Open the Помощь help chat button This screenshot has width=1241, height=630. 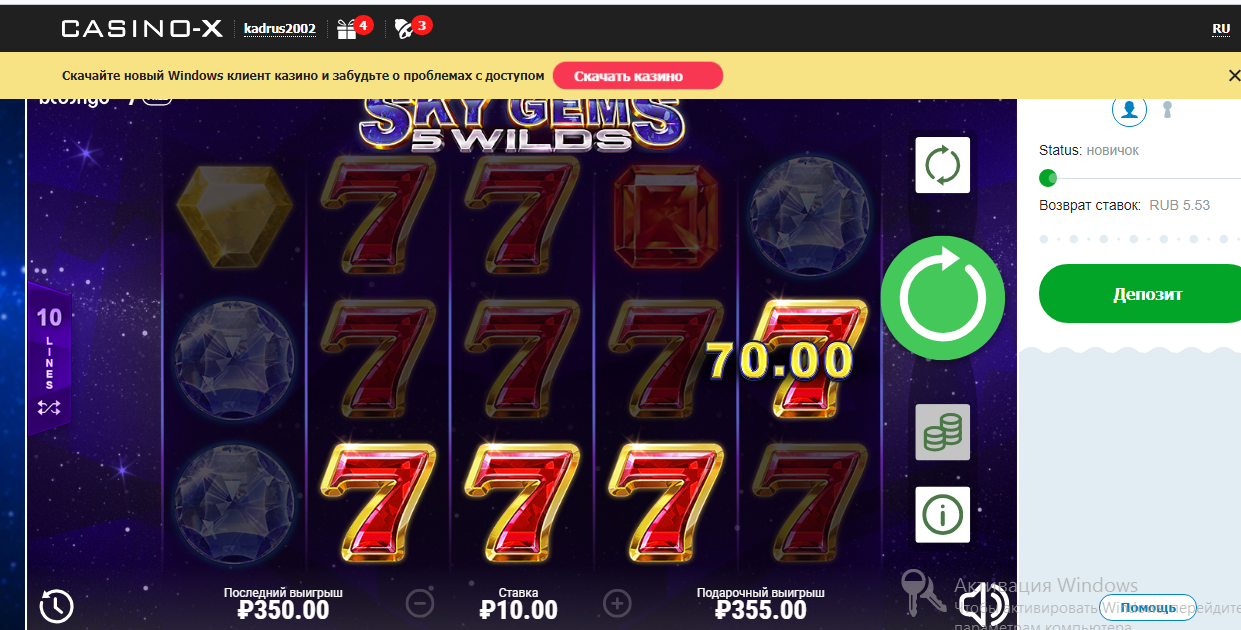point(1147,607)
